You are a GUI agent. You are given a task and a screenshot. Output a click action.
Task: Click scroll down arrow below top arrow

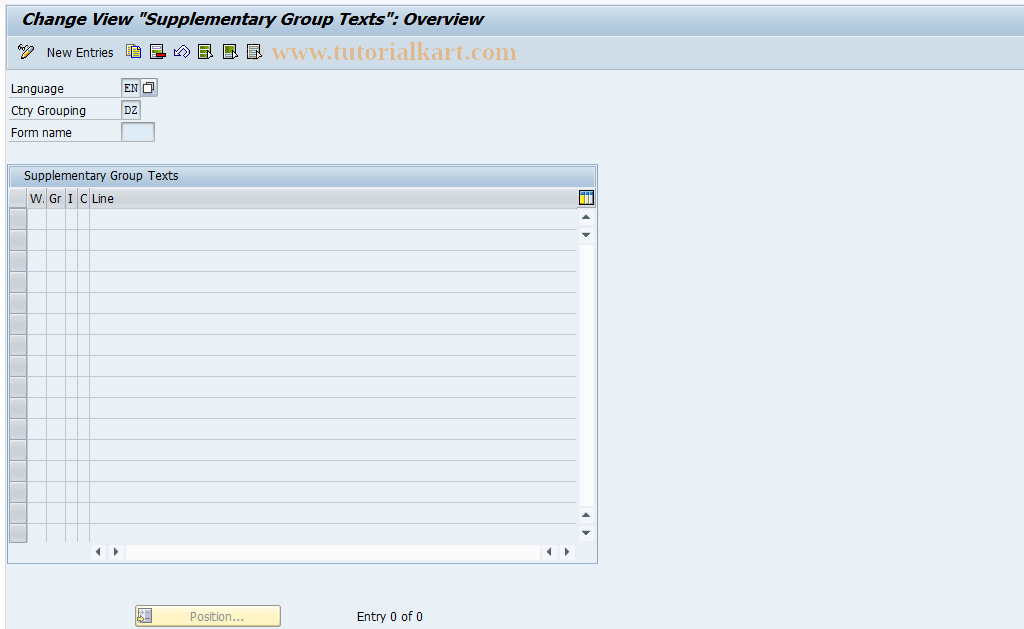[x=586, y=234]
